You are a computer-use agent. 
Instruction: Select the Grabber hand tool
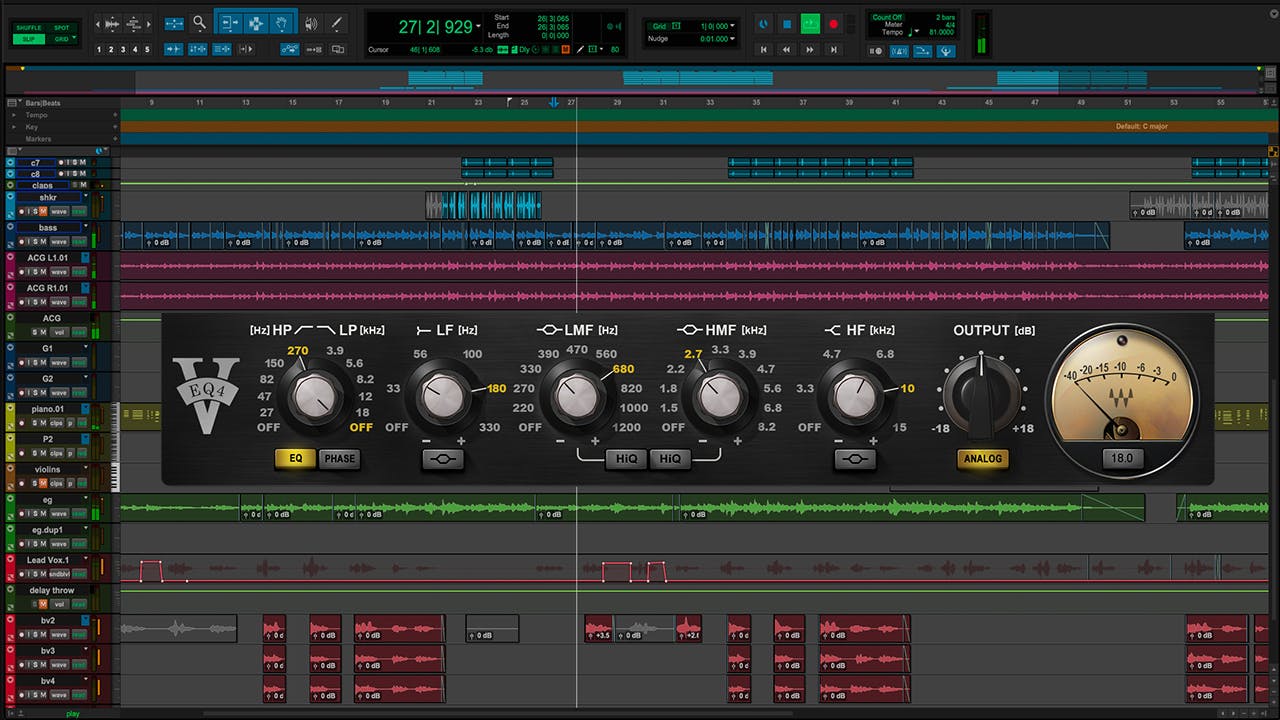[x=283, y=23]
